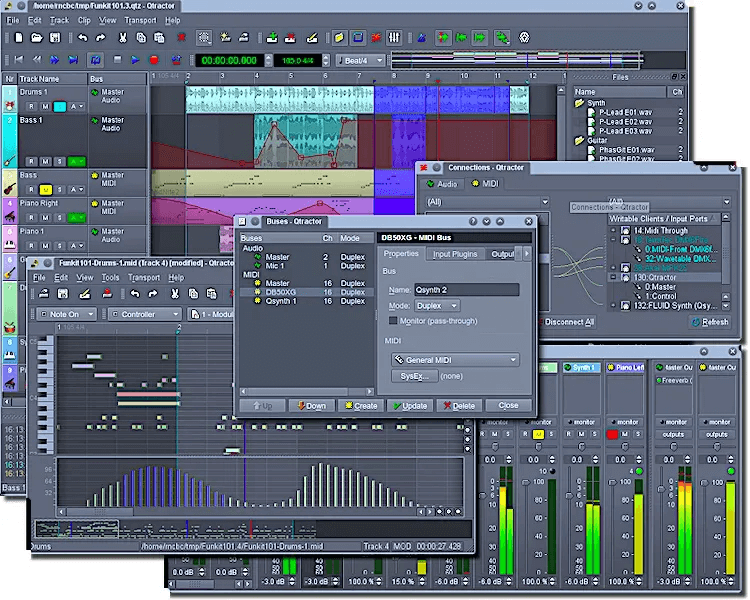750x600 pixels.
Task: Enable Monitor (pass-through) checkbox in Buses dialog
Action: pos(393,321)
